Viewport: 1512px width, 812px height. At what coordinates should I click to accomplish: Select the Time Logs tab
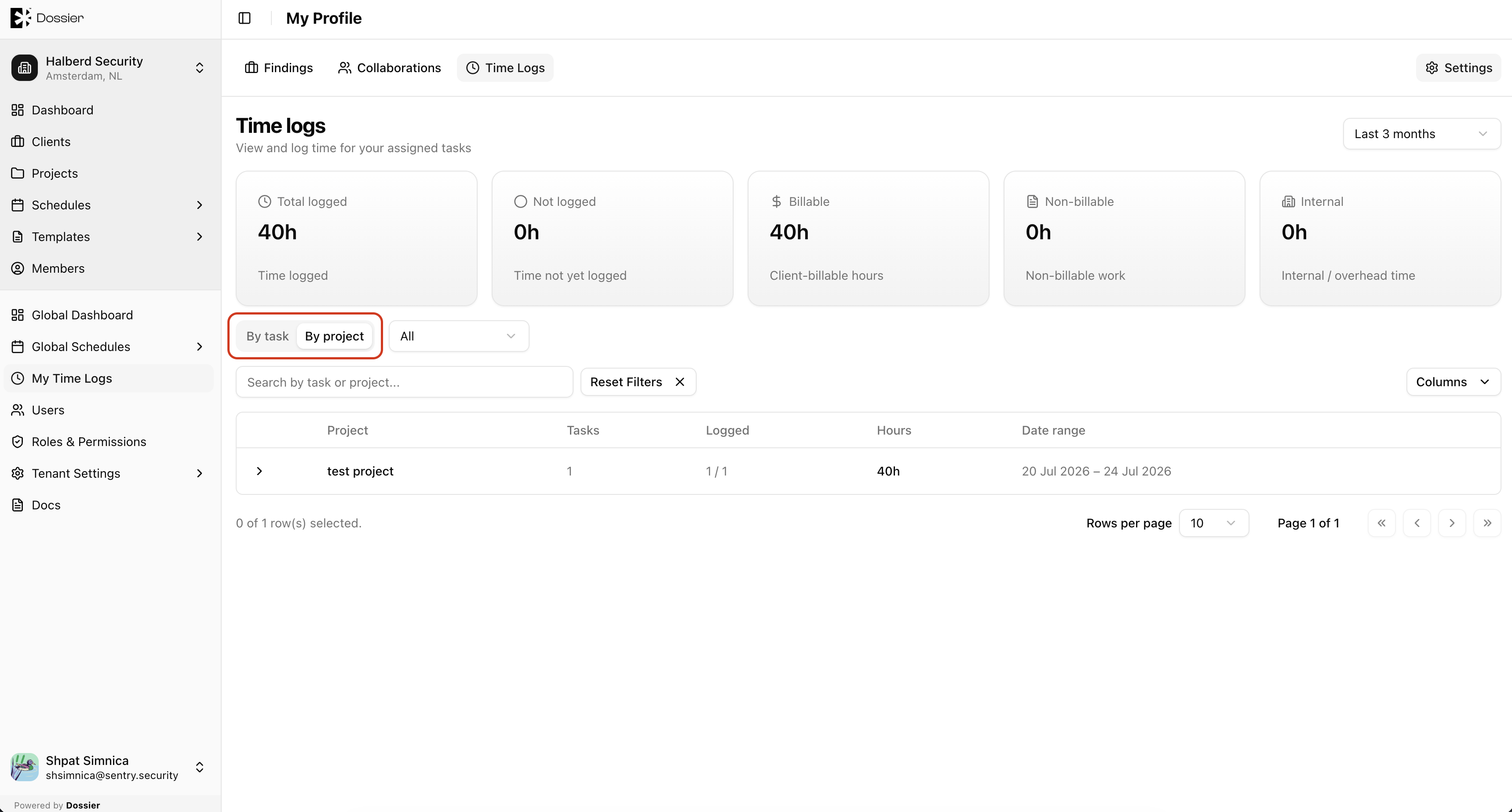tap(505, 67)
